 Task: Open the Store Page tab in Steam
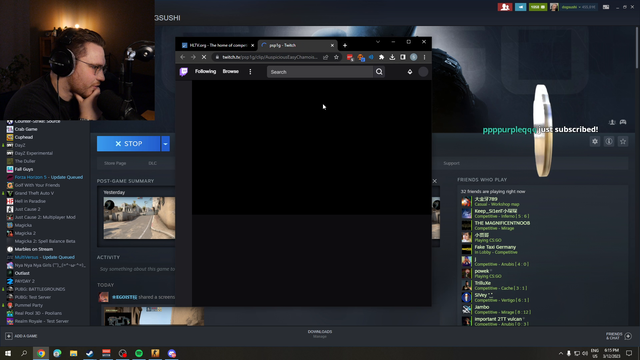[x=115, y=163]
